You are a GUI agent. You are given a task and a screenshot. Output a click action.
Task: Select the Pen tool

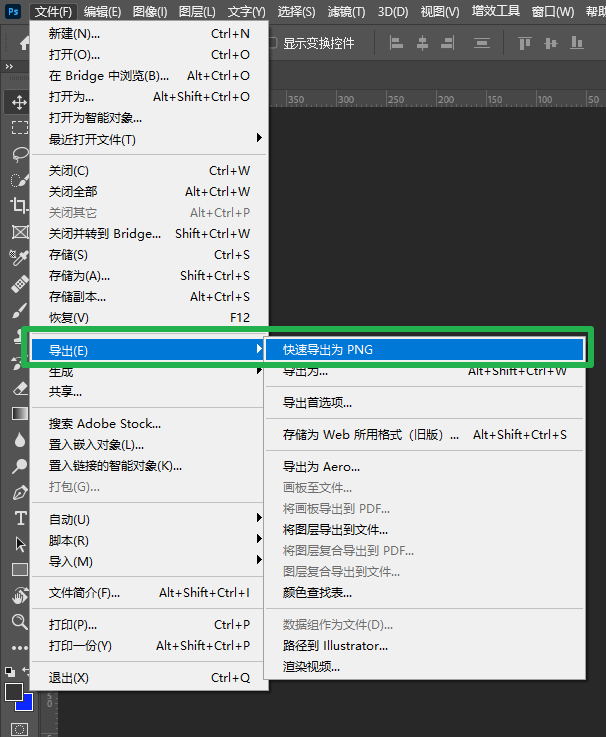(19, 492)
